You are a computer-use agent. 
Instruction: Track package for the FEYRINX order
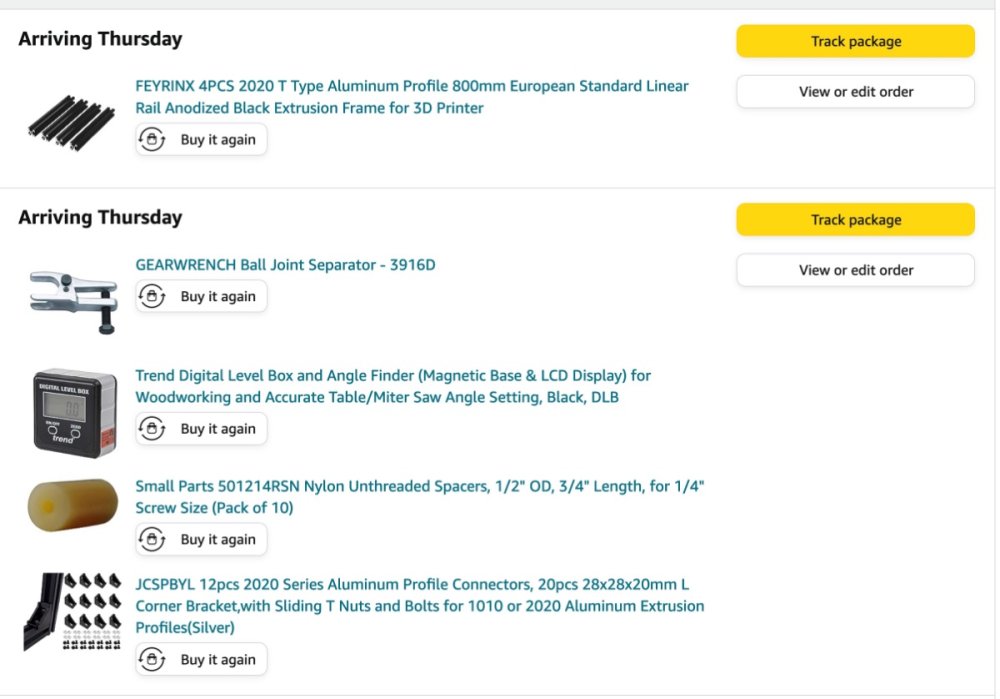tap(855, 41)
